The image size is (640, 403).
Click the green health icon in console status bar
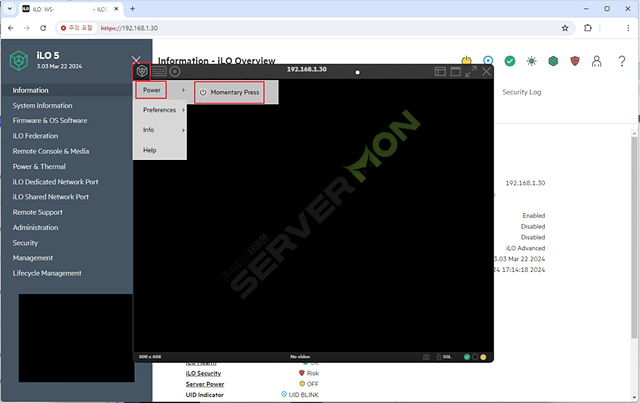(x=467, y=357)
